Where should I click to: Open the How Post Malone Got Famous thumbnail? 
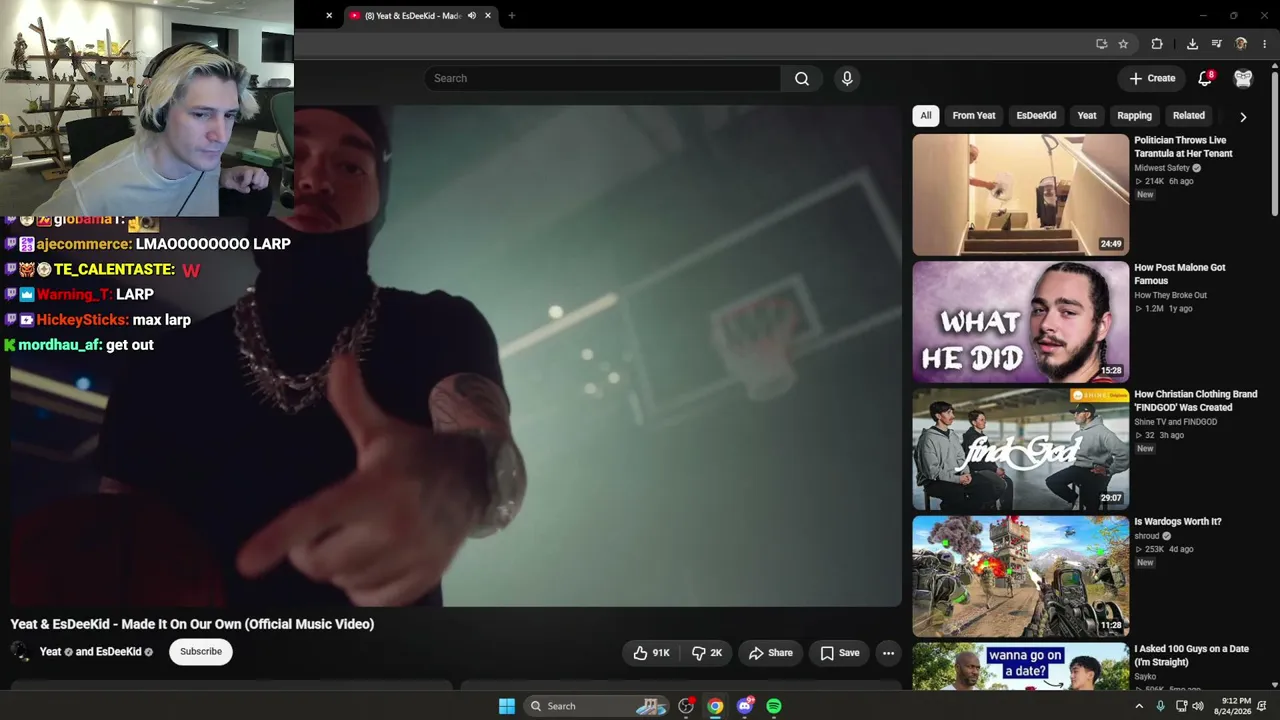[1020, 322]
